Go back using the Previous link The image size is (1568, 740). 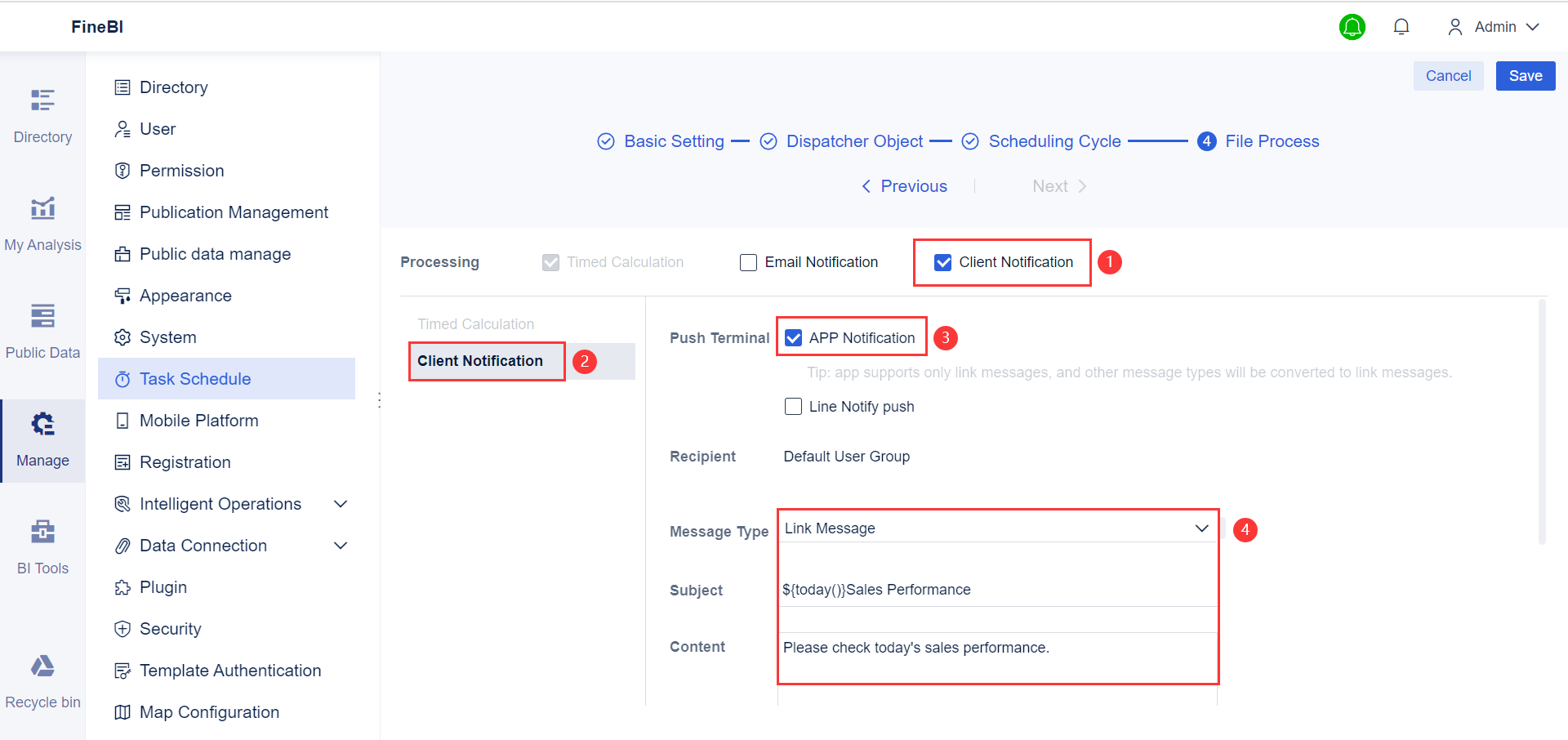904,185
